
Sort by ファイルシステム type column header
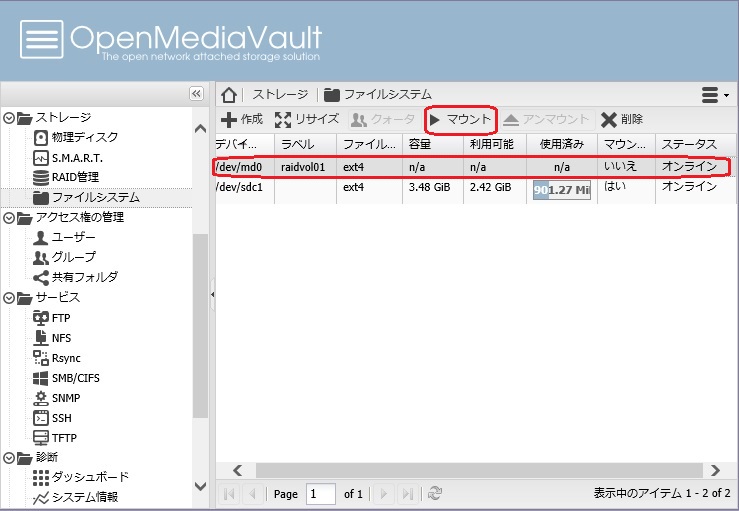tap(370, 144)
